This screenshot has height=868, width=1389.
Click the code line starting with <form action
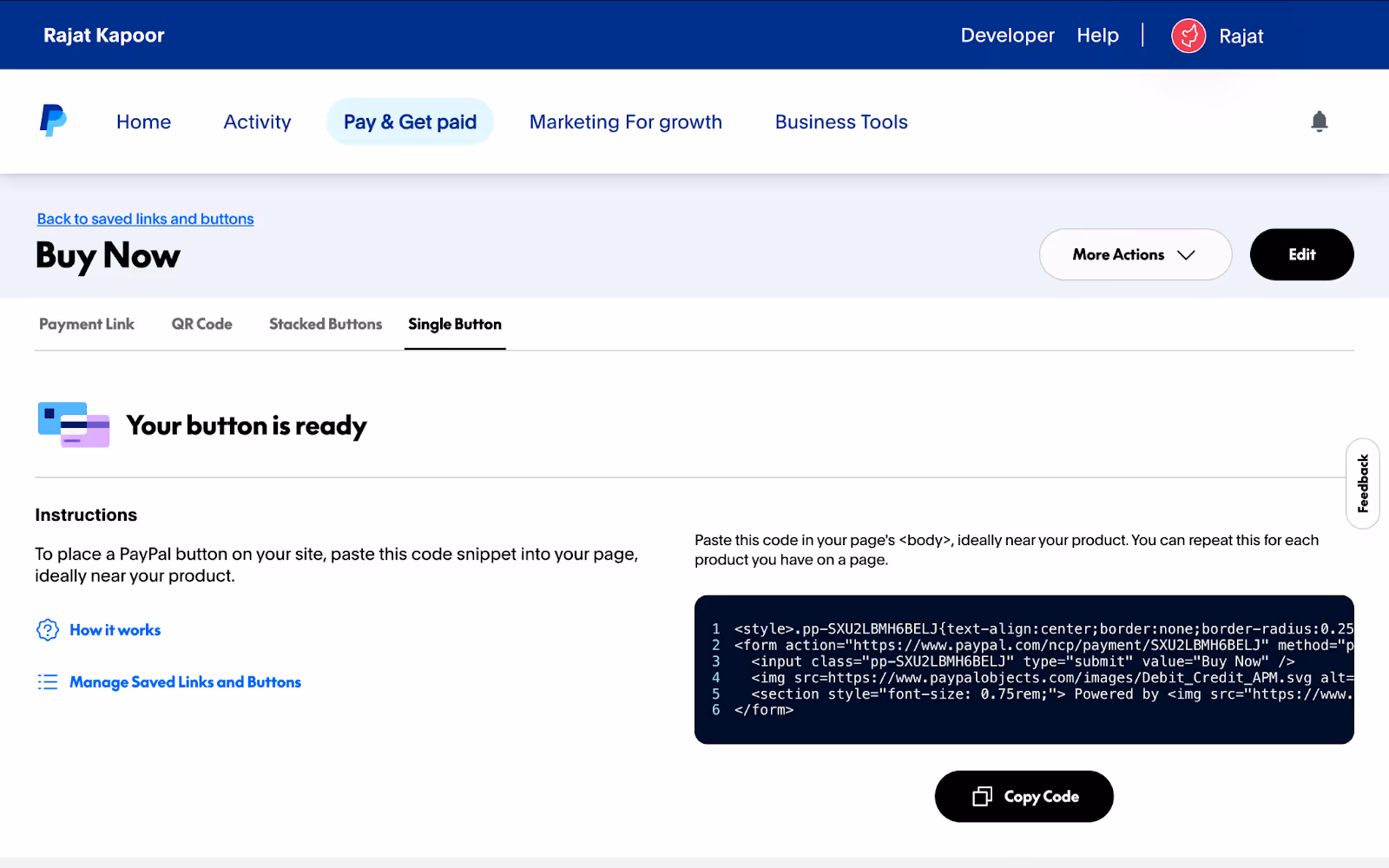(1043, 645)
